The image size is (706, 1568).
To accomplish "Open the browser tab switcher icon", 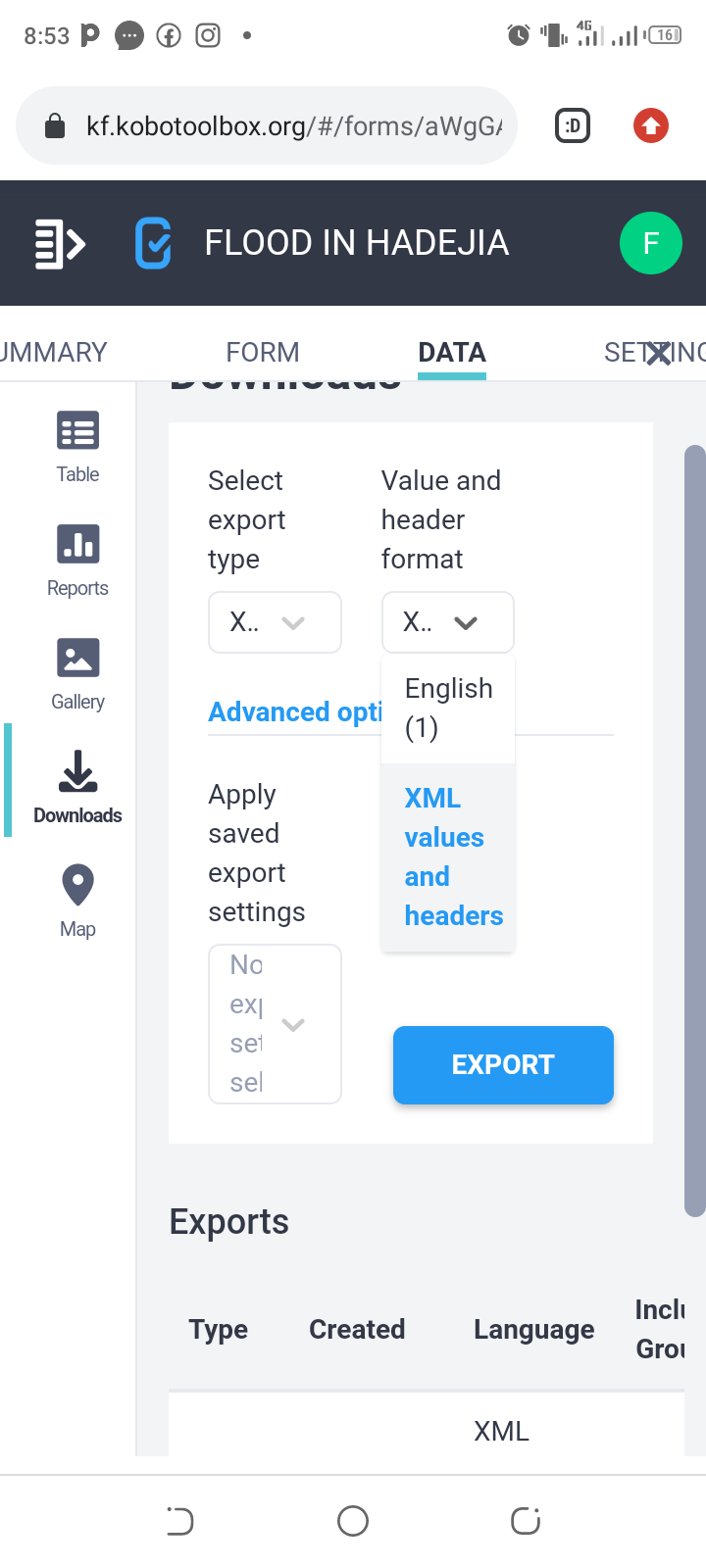I will [x=573, y=125].
